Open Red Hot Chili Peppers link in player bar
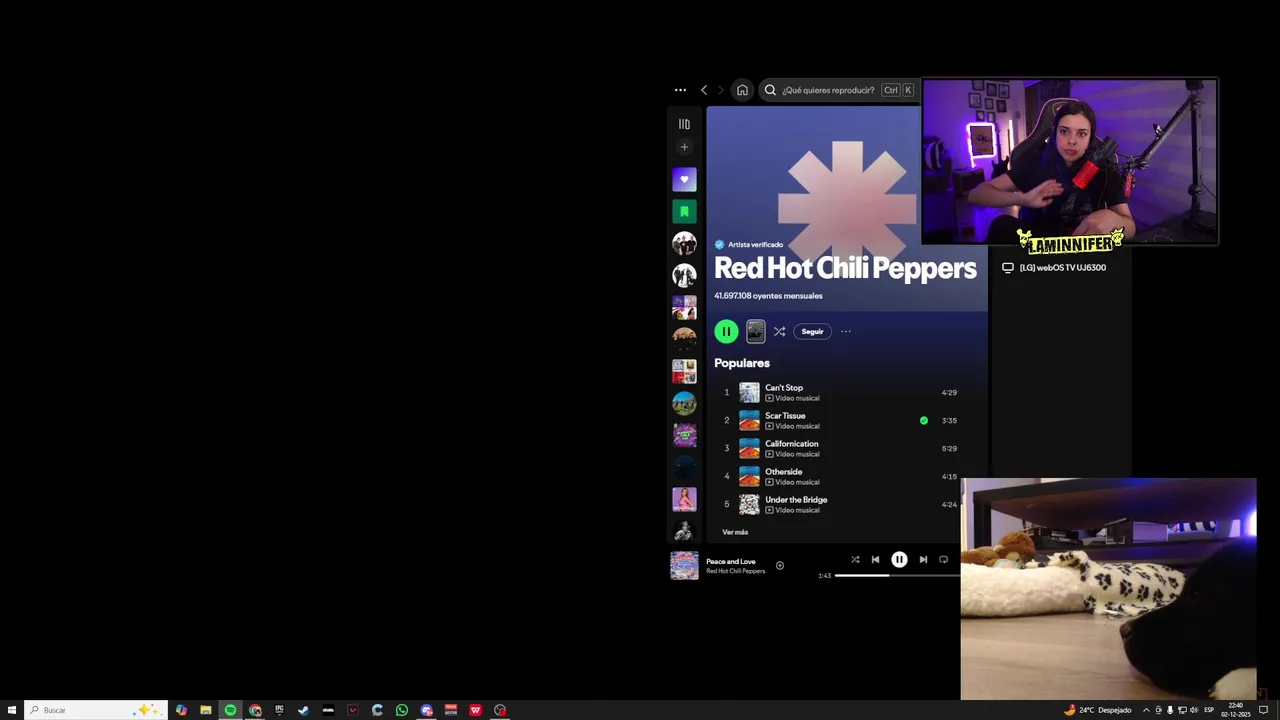 click(735, 571)
